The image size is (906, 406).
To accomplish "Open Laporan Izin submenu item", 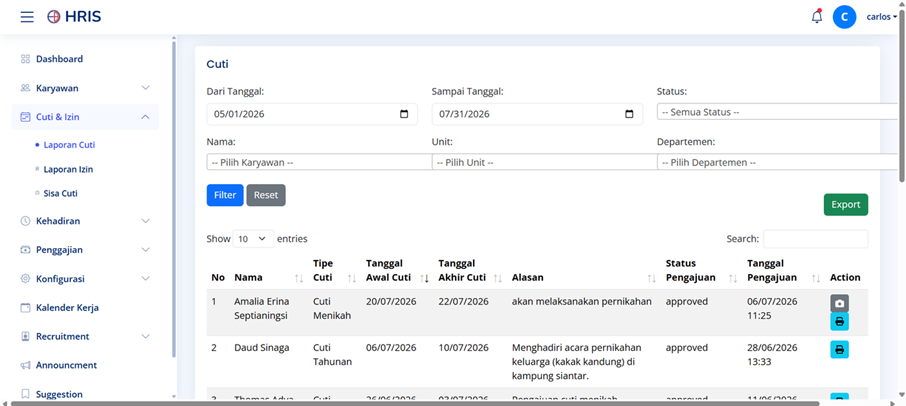I will tap(68, 169).
